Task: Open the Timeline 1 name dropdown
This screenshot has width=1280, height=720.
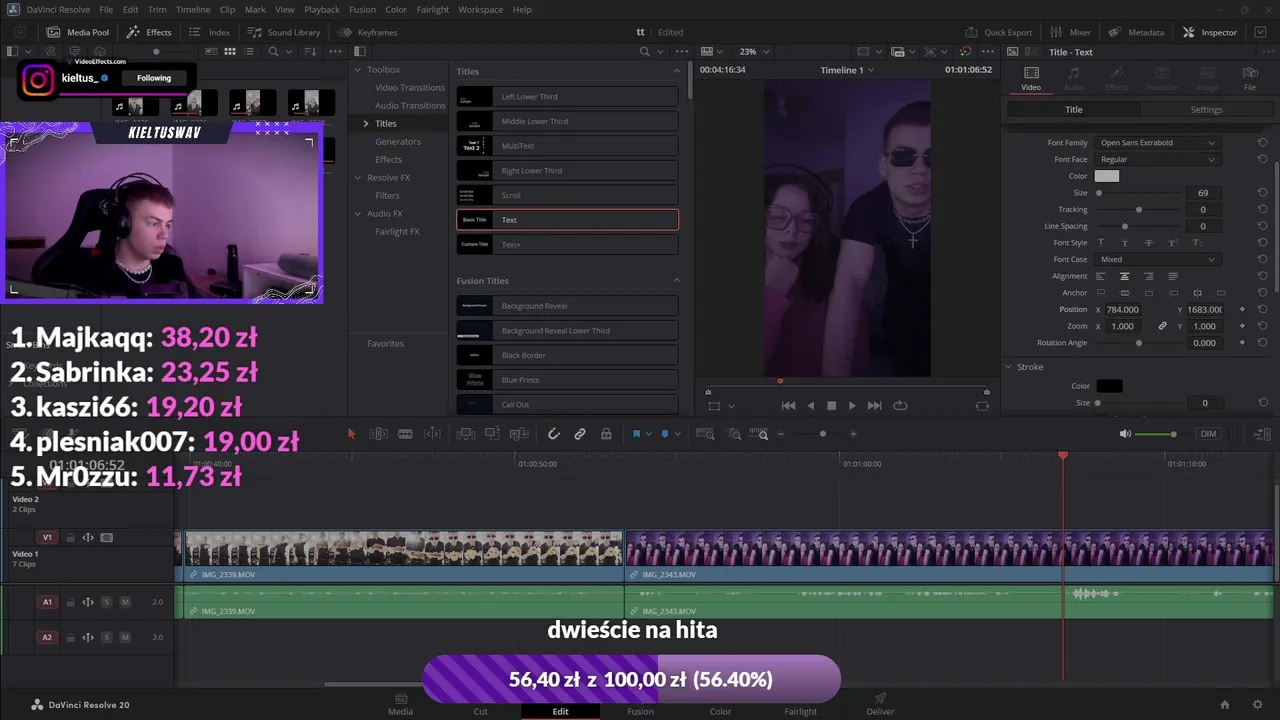Action: click(x=847, y=70)
